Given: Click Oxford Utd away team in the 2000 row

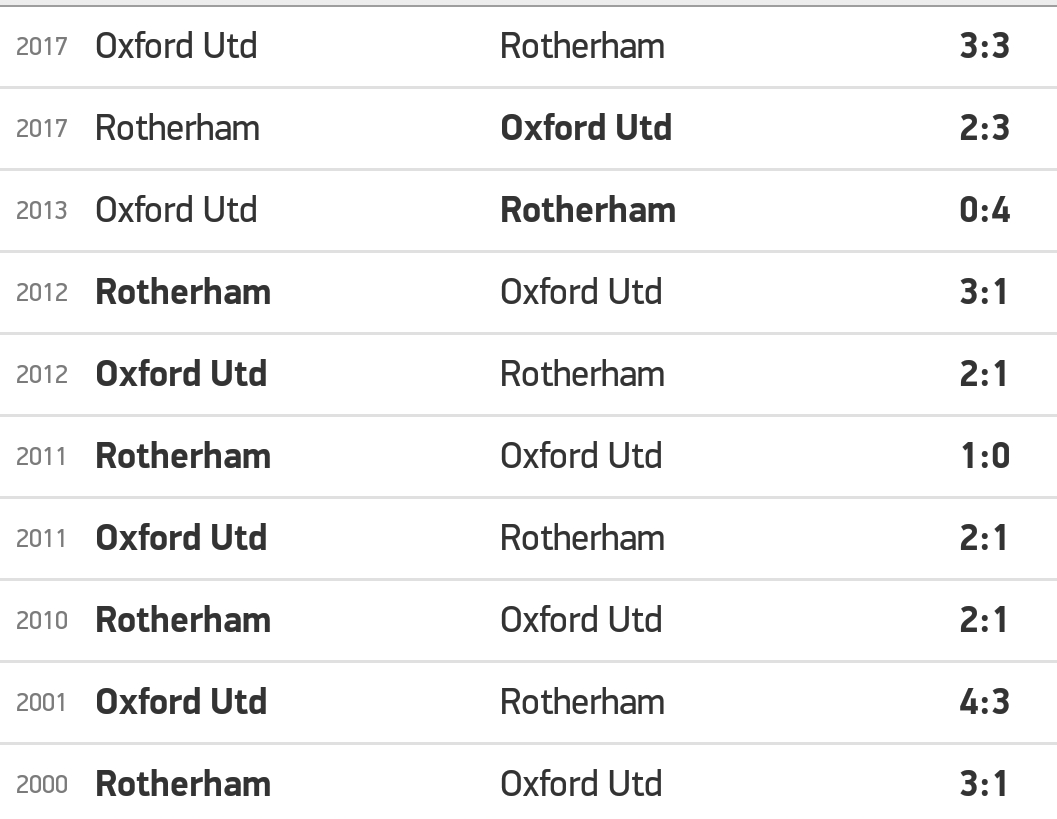Looking at the screenshot, I should click(581, 785).
